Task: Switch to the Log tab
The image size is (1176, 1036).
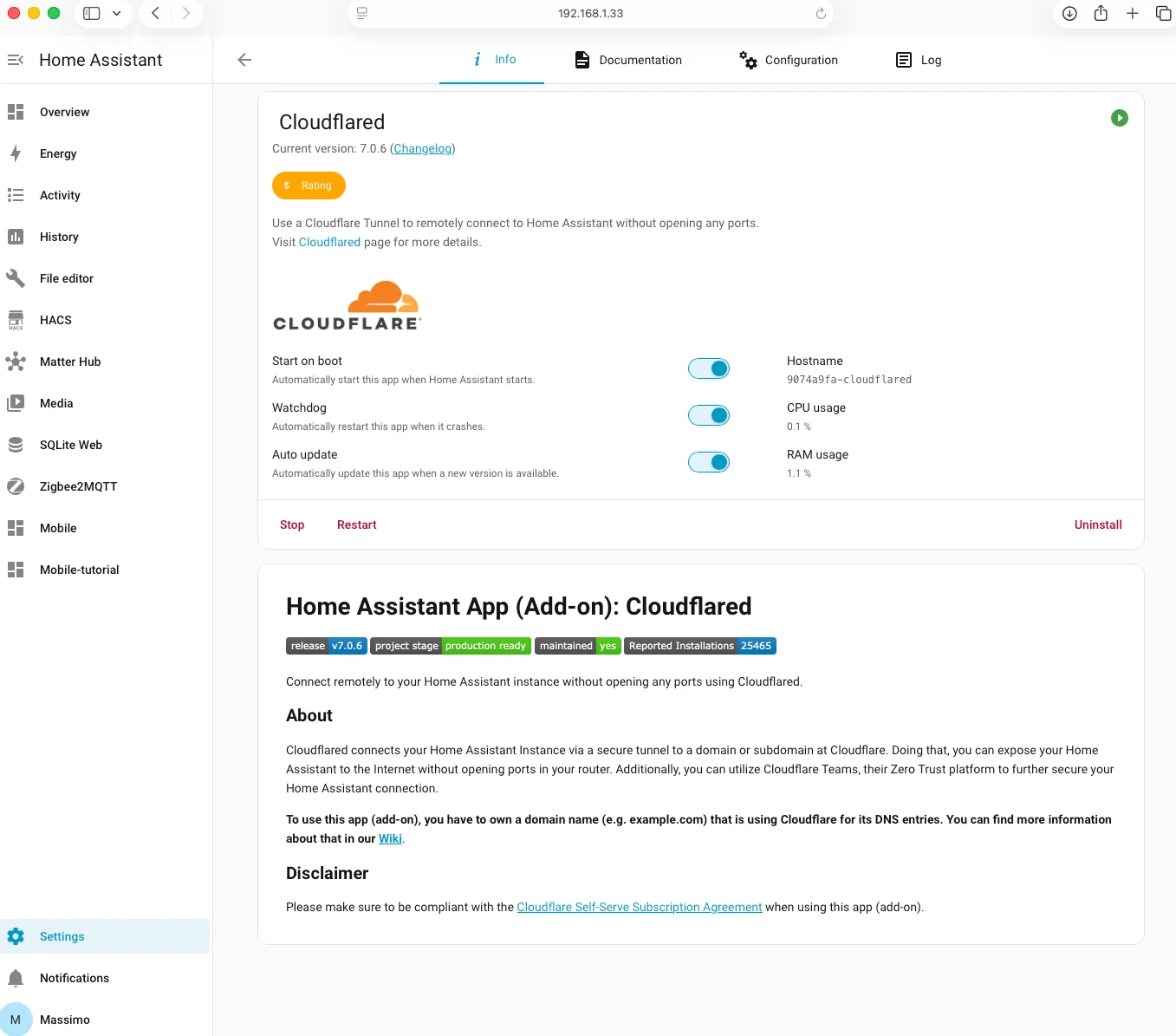Action: 919,60
